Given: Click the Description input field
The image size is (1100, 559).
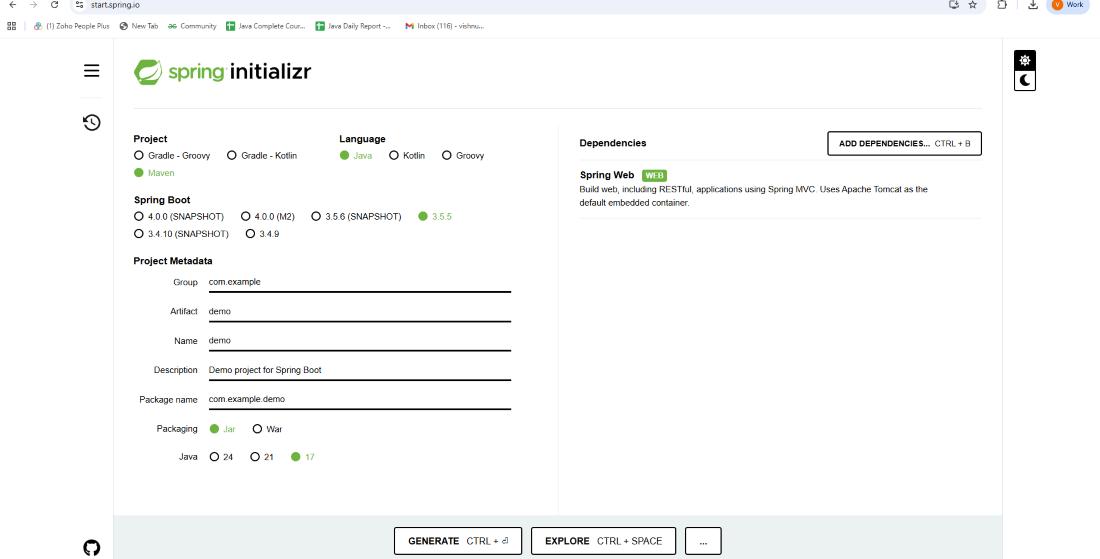Looking at the screenshot, I should pos(359,370).
